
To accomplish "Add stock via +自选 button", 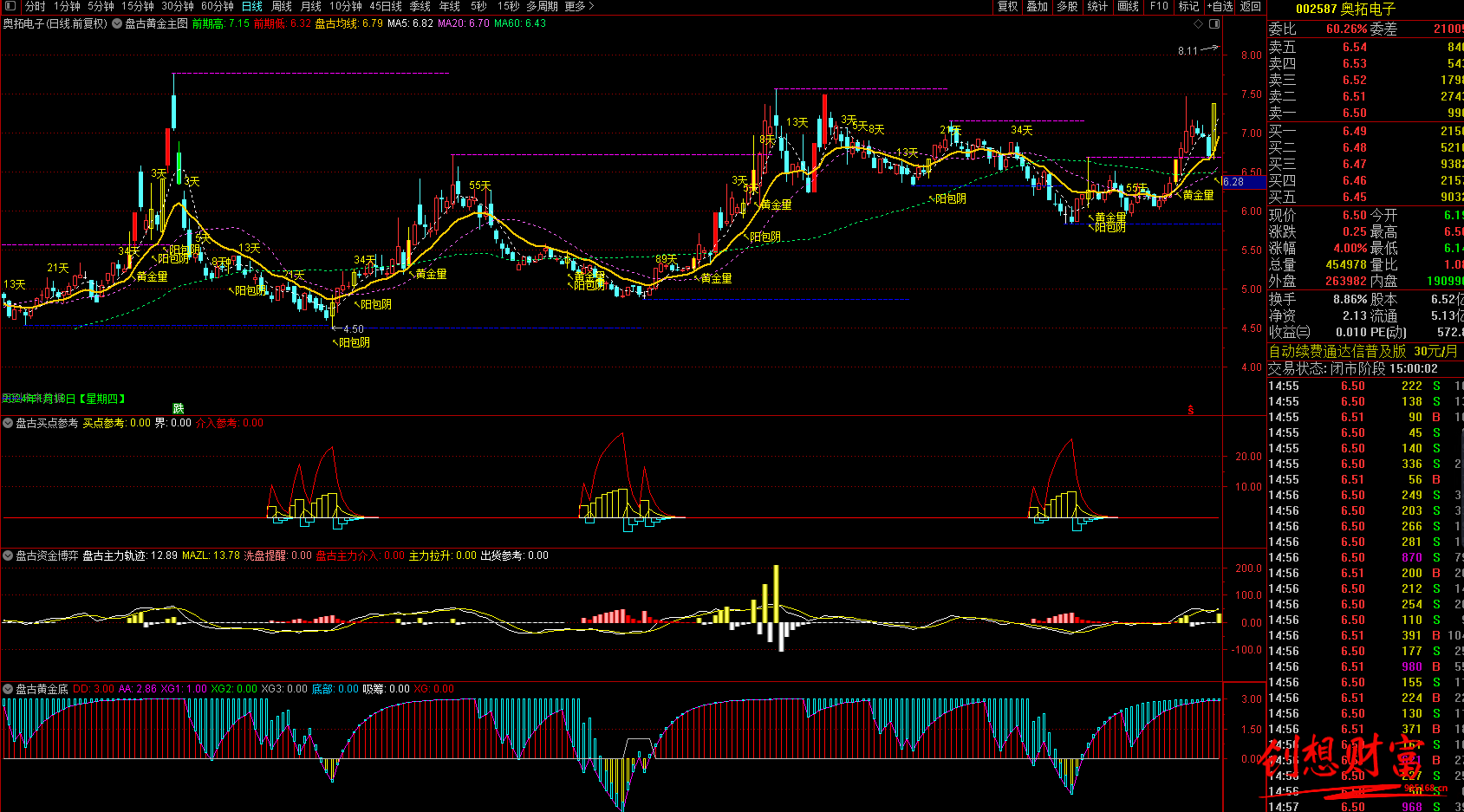I will pos(1220,6).
